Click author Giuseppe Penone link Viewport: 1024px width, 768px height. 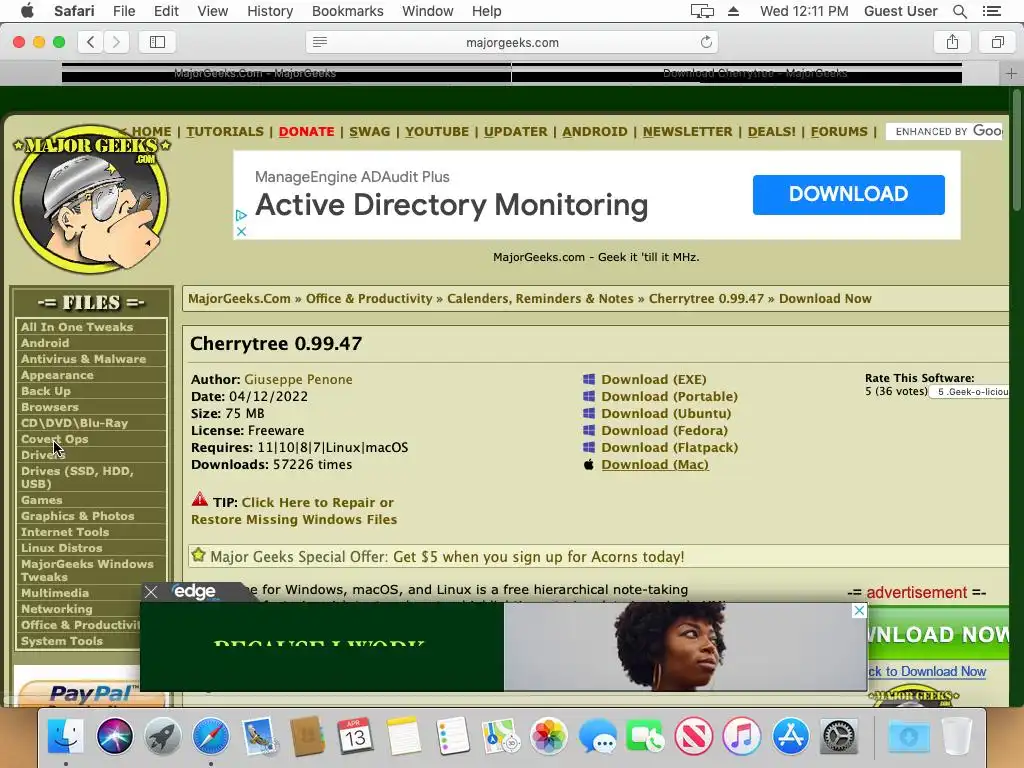[x=298, y=379]
